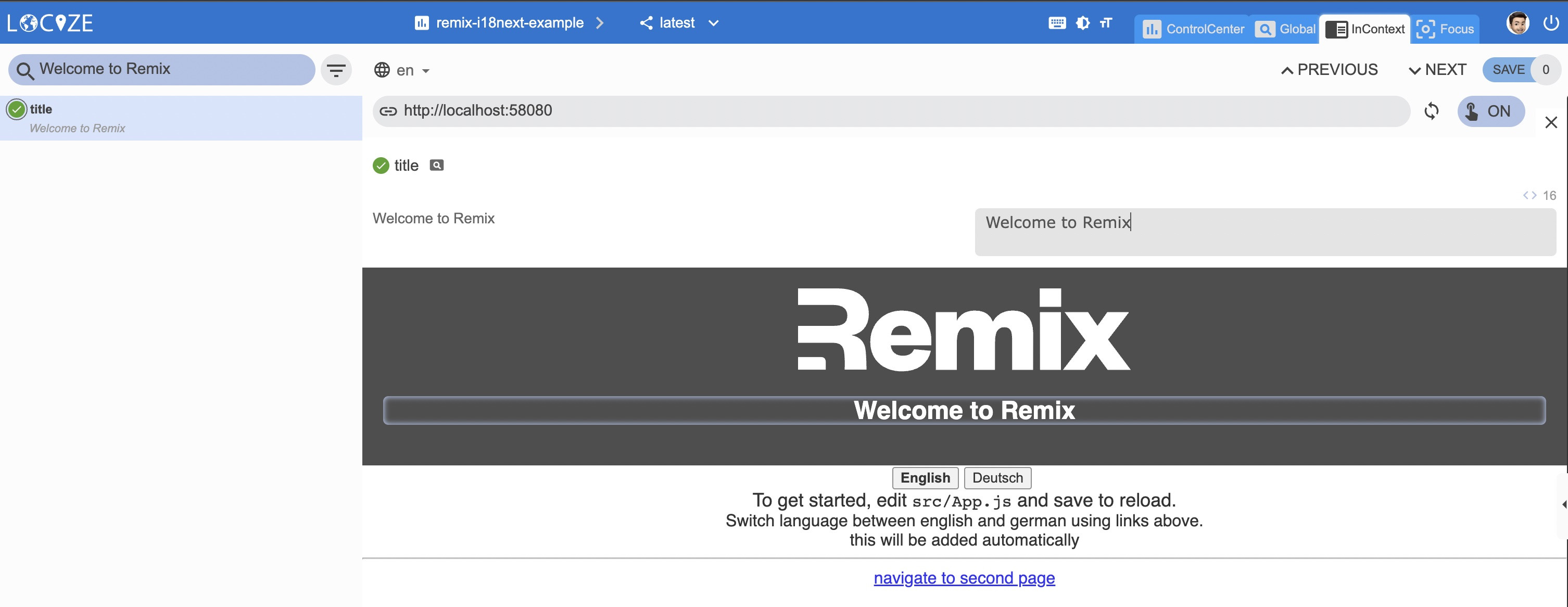1568x607 pixels.
Task: Switch to the Focus view tab
Action: [x=1445, y=29]
